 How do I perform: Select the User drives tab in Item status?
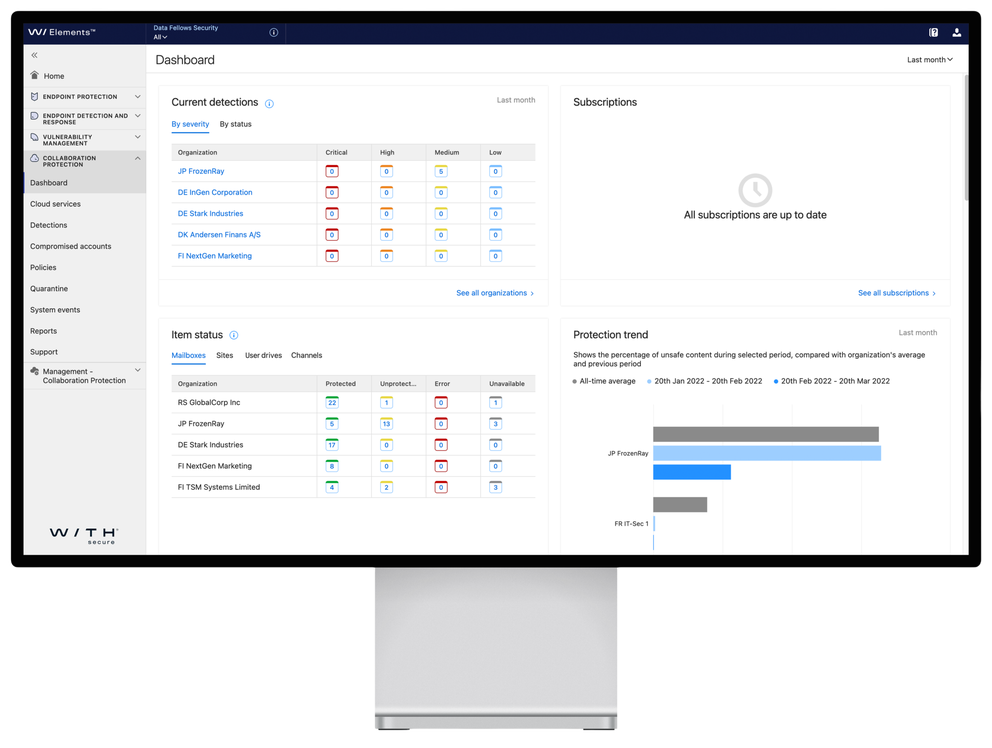264,355
